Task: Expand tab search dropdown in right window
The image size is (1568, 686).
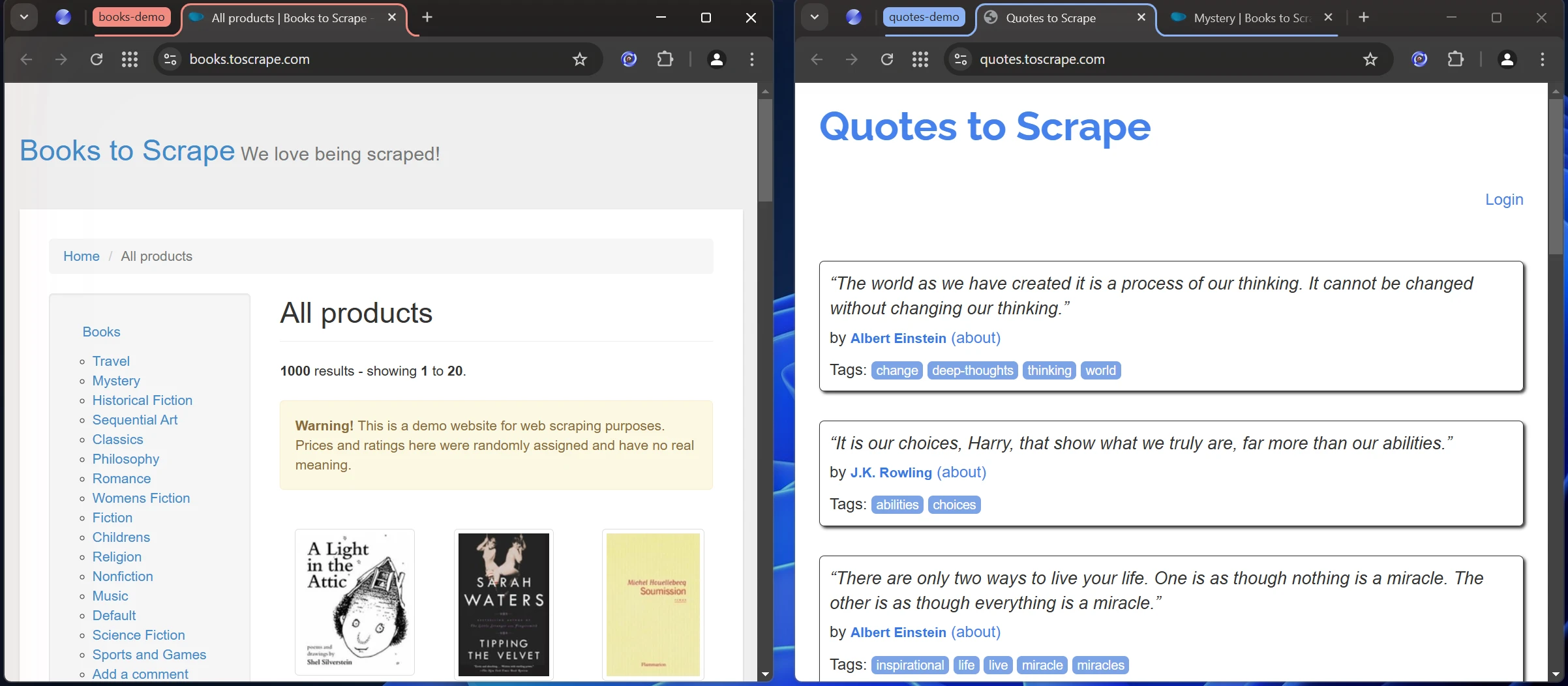Action: [815, 17]
